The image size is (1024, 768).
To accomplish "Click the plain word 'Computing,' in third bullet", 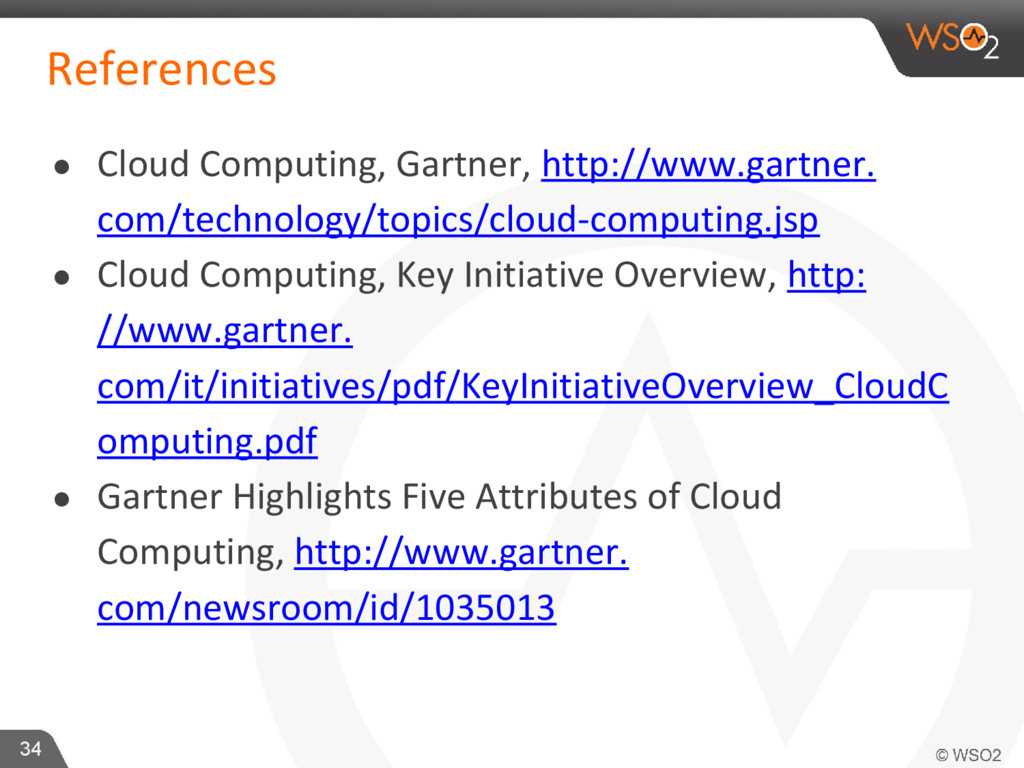I will coord(191,553).
